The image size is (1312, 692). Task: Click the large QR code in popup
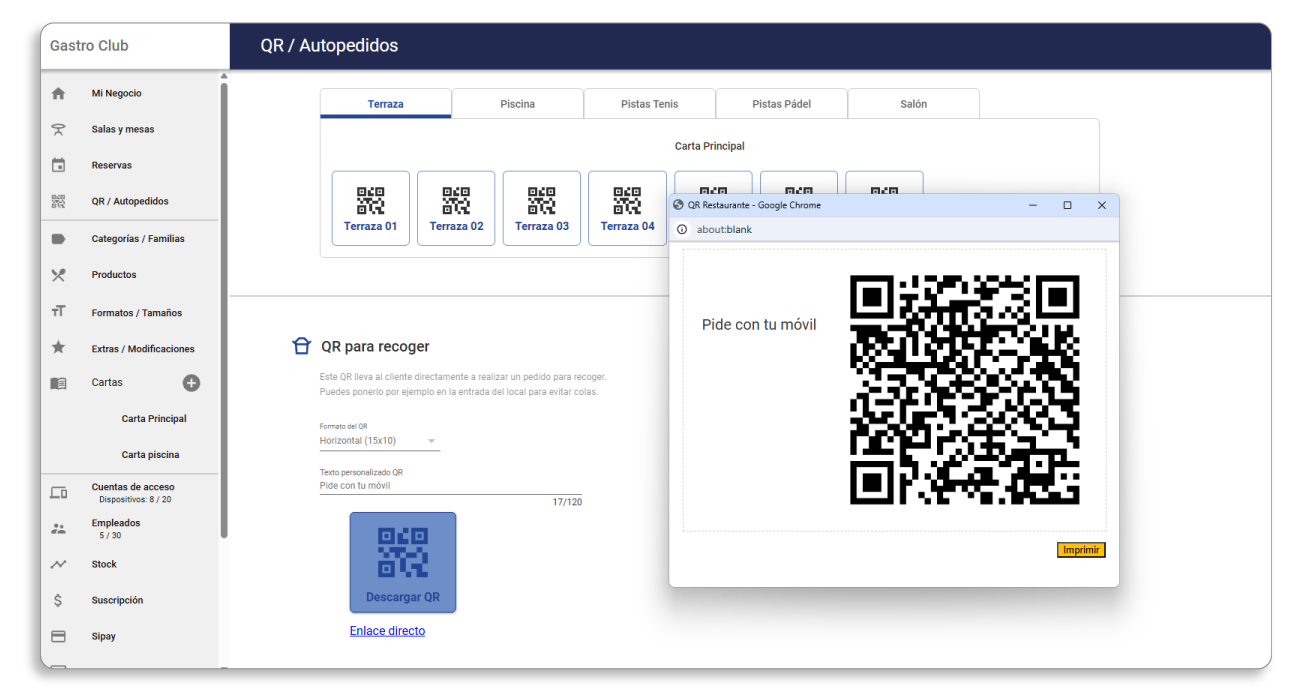[964, 389]
